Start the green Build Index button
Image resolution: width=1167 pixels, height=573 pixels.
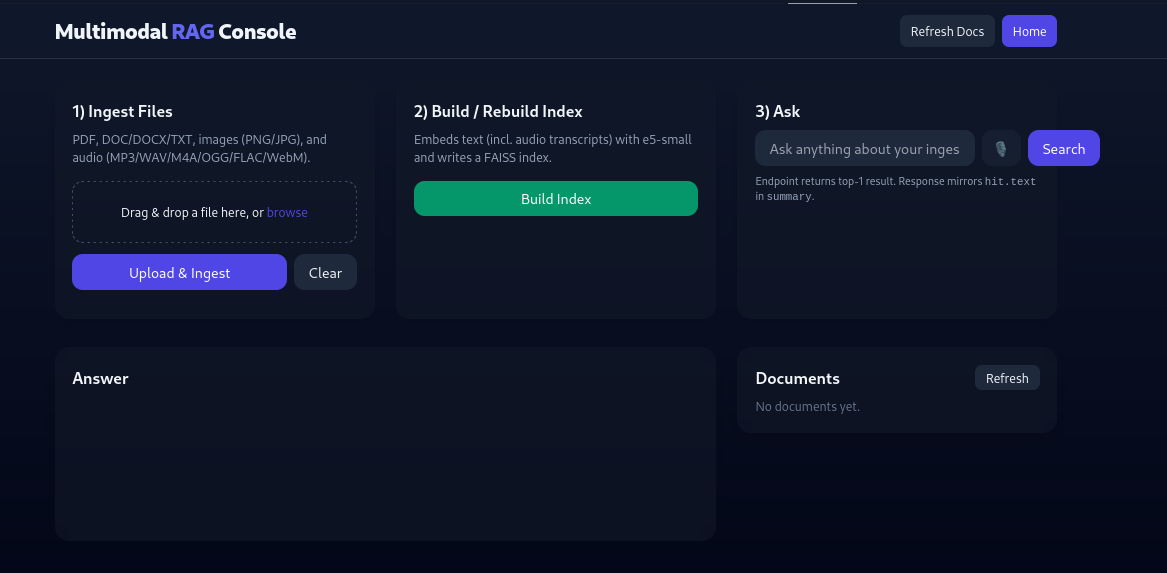[x=555, y=199]
